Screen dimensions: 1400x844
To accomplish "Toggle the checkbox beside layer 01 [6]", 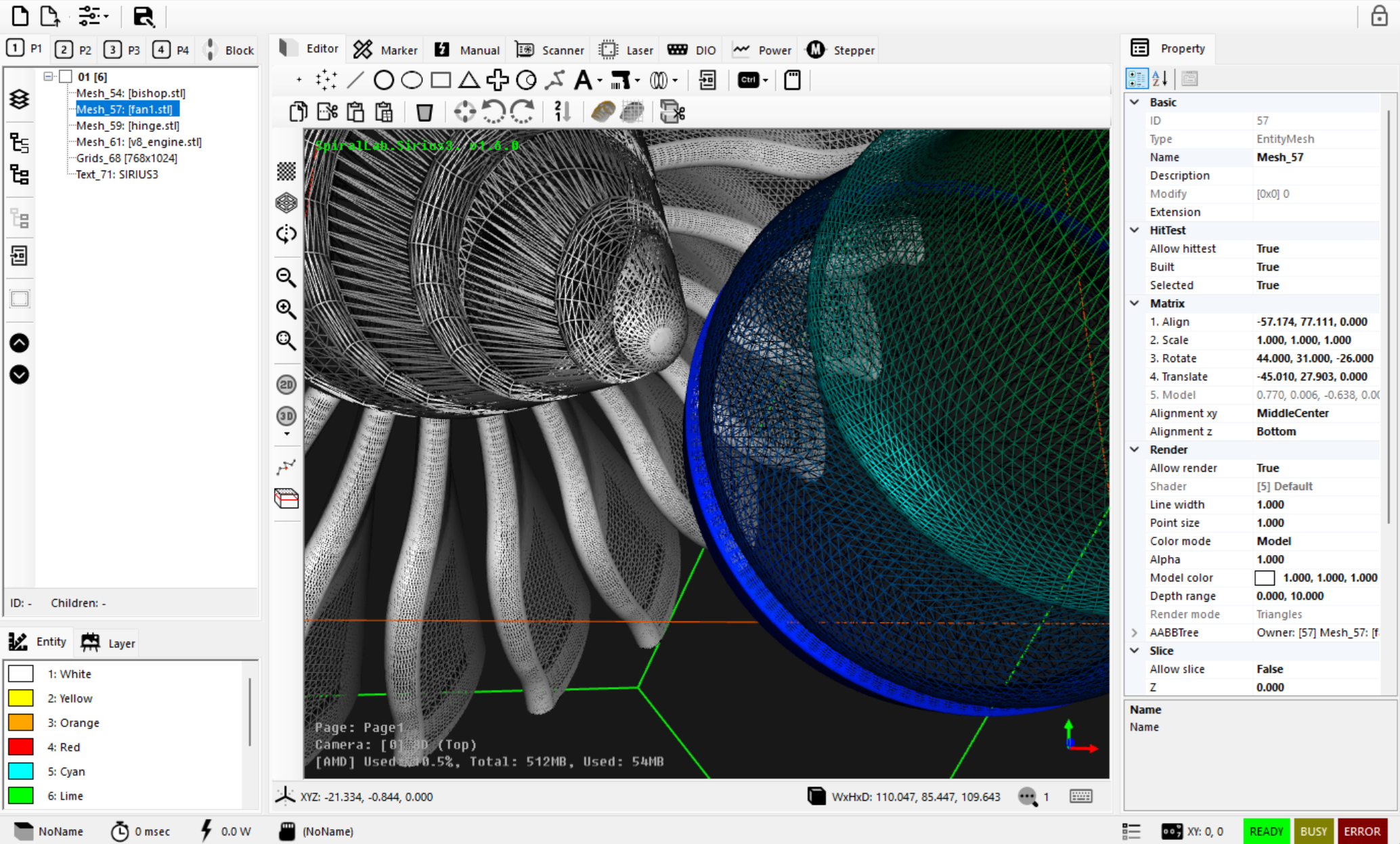I will click(x=66, y=76).
